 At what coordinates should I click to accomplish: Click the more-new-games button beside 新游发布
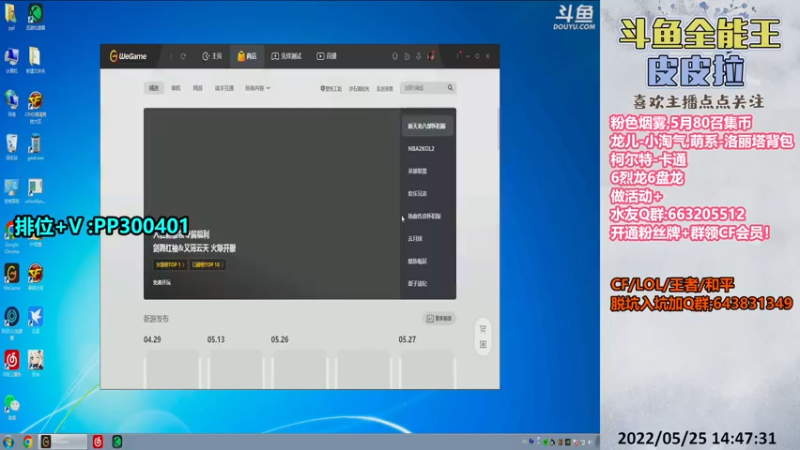tap(439, 318)
